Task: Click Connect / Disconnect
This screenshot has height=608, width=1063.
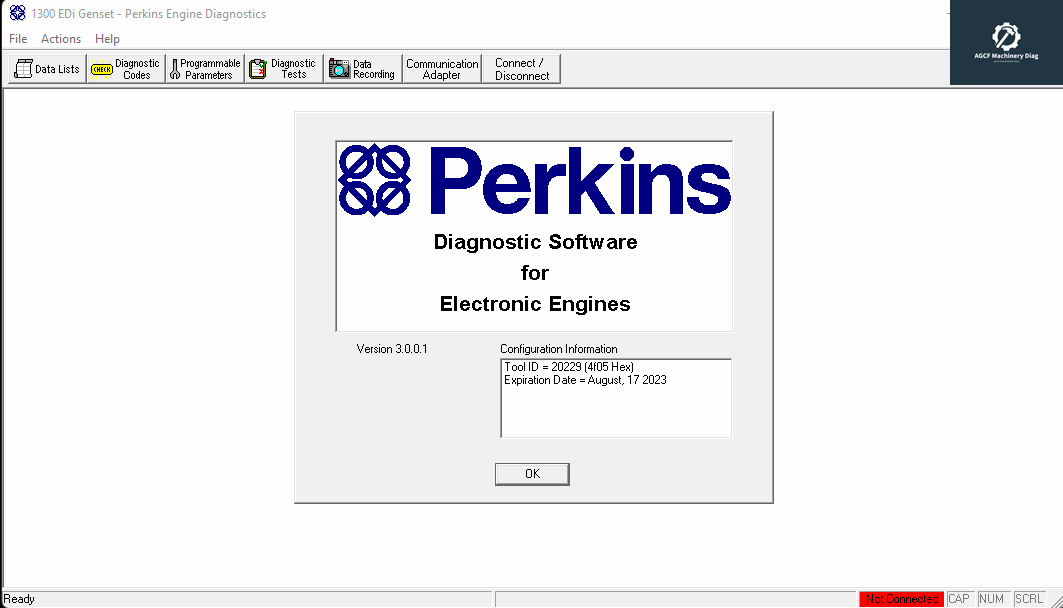Action: (x=520, y=68)
